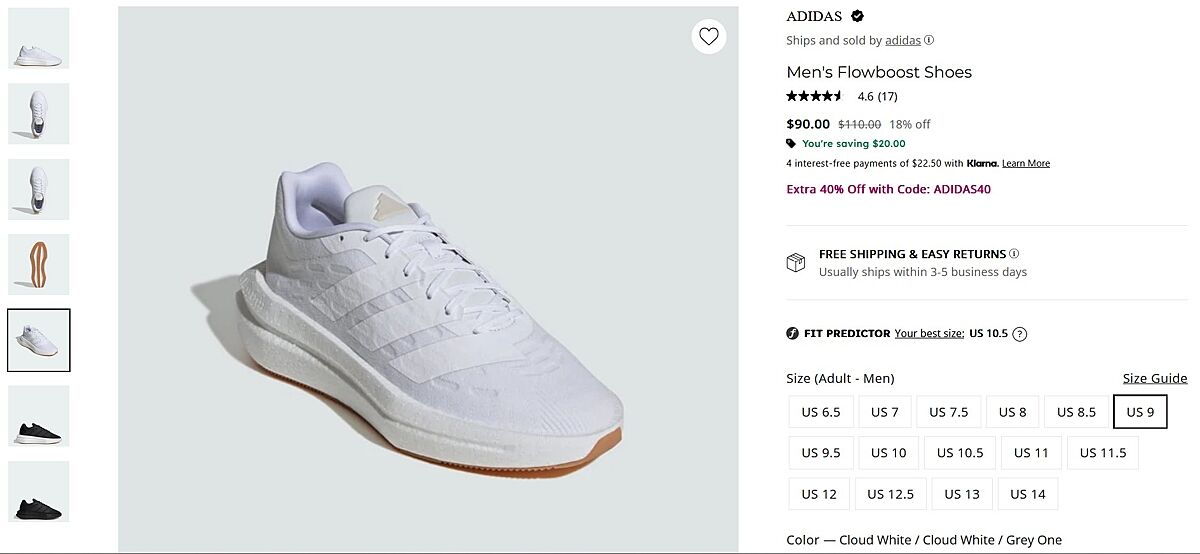Viewport: 1200px width, 554px height.
Task: Click the shipping box icon
Action: point(796,263)
